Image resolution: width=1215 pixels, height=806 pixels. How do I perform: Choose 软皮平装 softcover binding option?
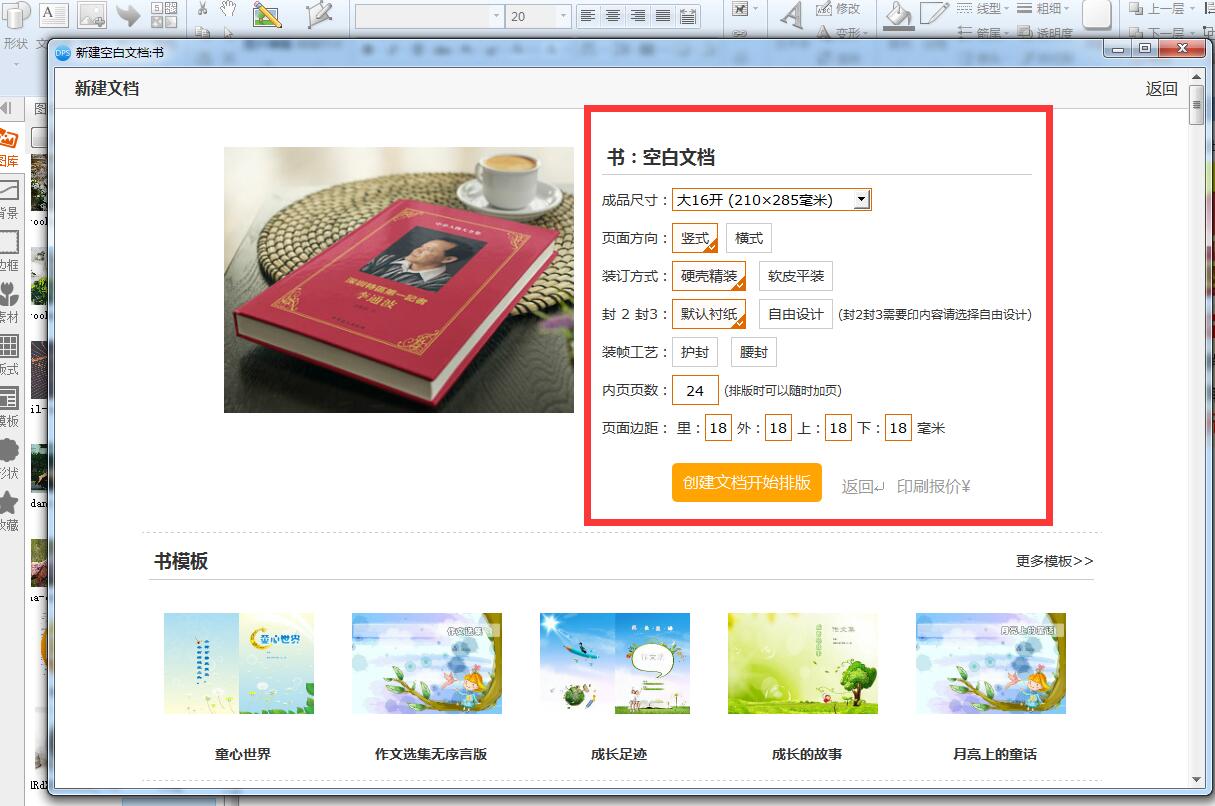click(795, 276)
